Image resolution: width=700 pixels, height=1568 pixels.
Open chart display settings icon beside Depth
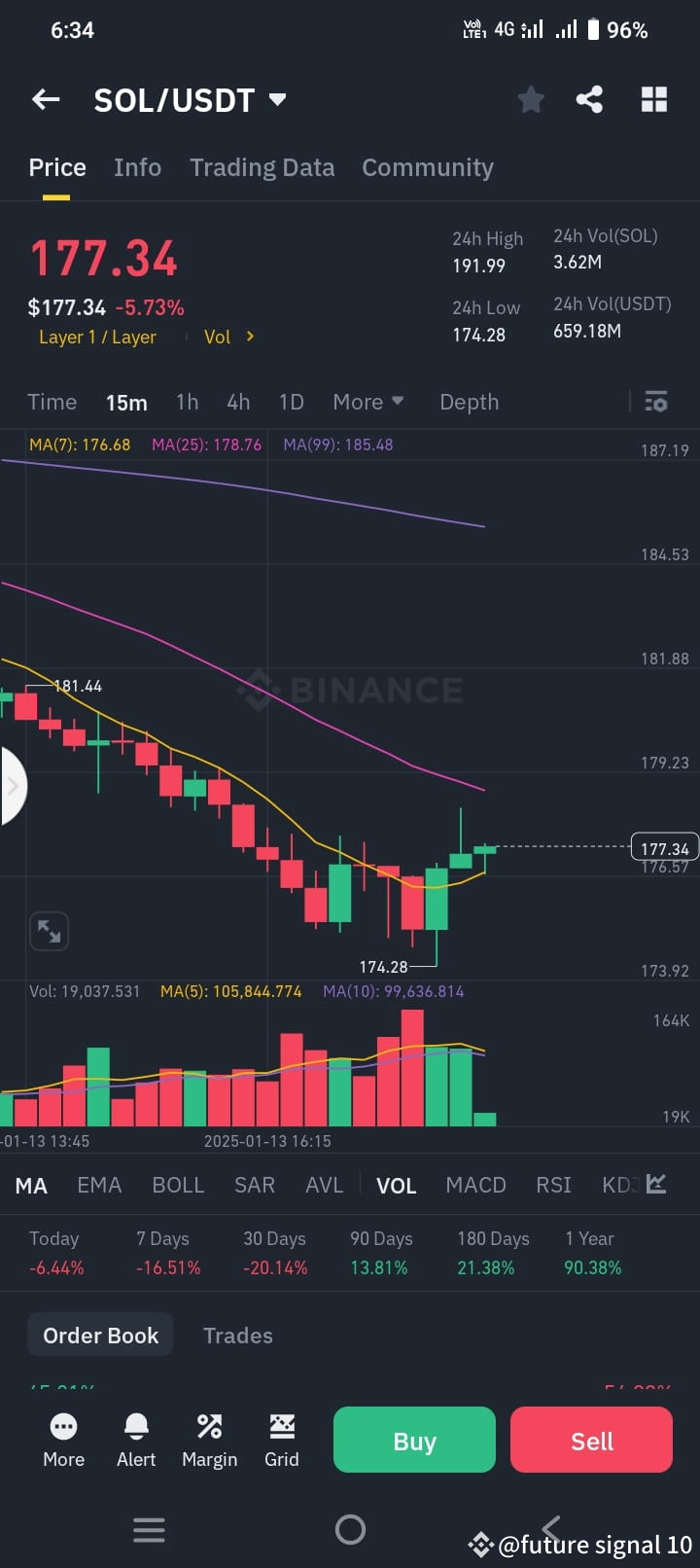pyautogui.click(x=656, y=401)
